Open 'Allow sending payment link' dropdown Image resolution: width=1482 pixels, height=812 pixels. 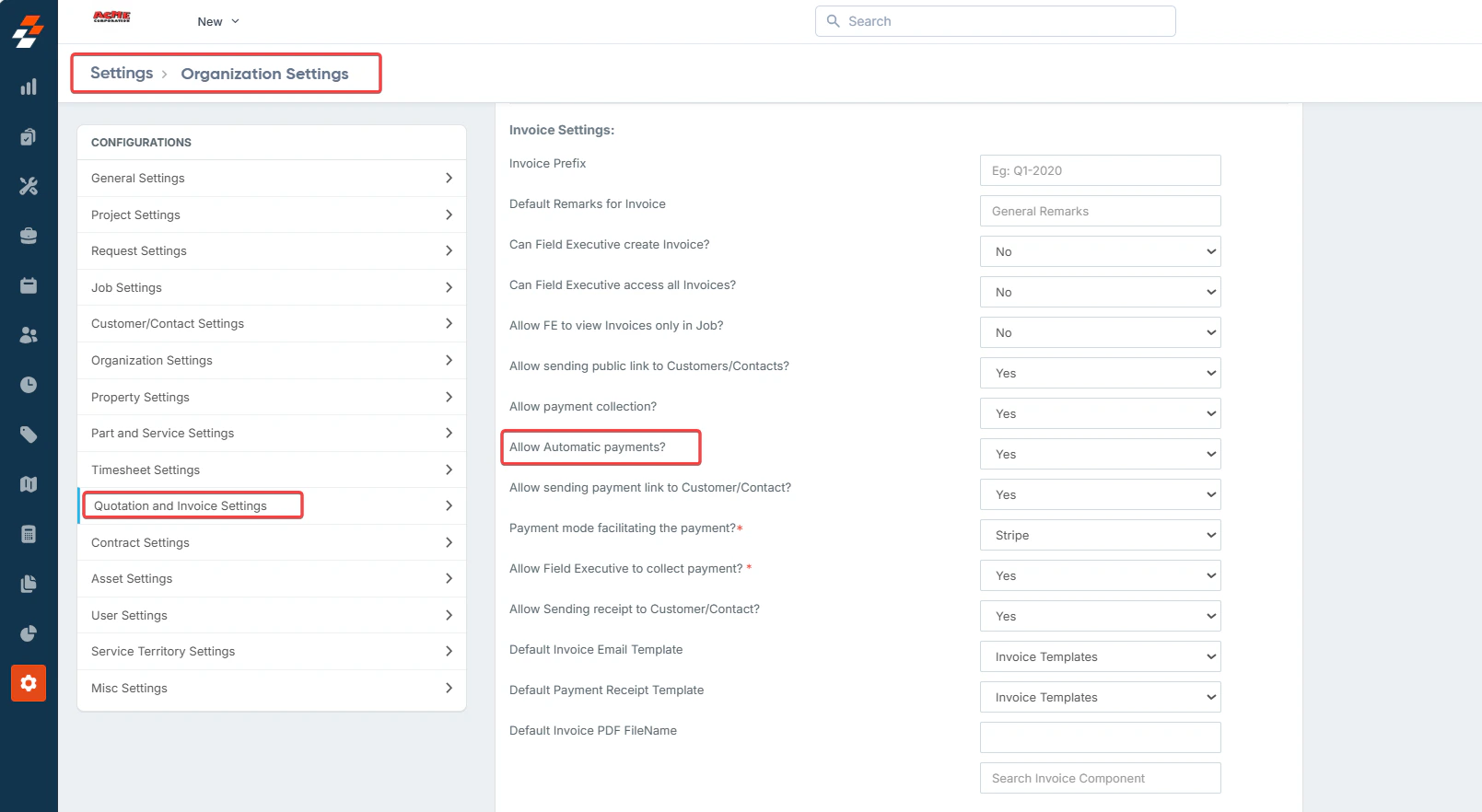[1100, 494]
